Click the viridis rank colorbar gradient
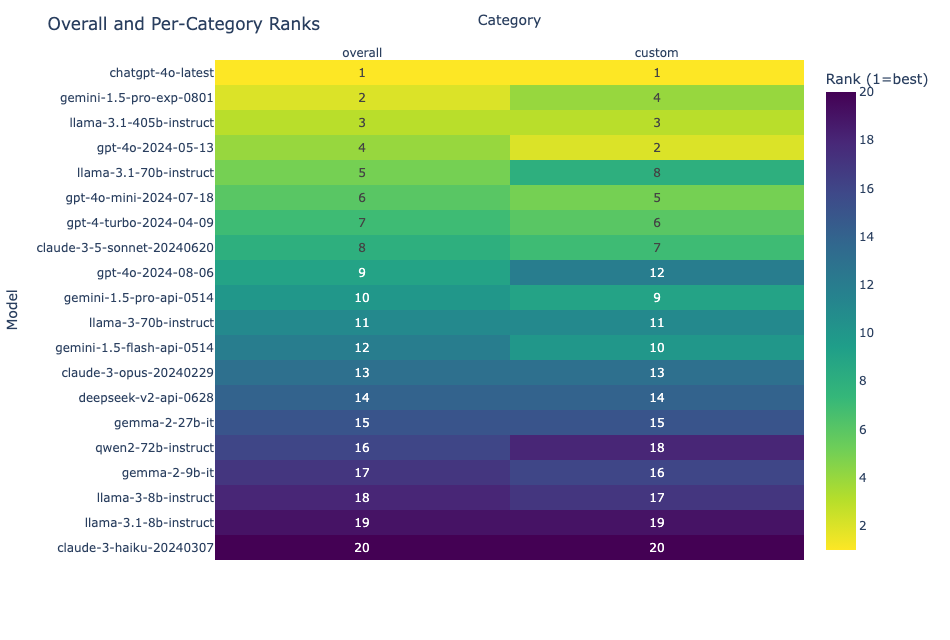The width and height of the screenshot is (950, 640). pyautogui.click(x=840, y=320)
